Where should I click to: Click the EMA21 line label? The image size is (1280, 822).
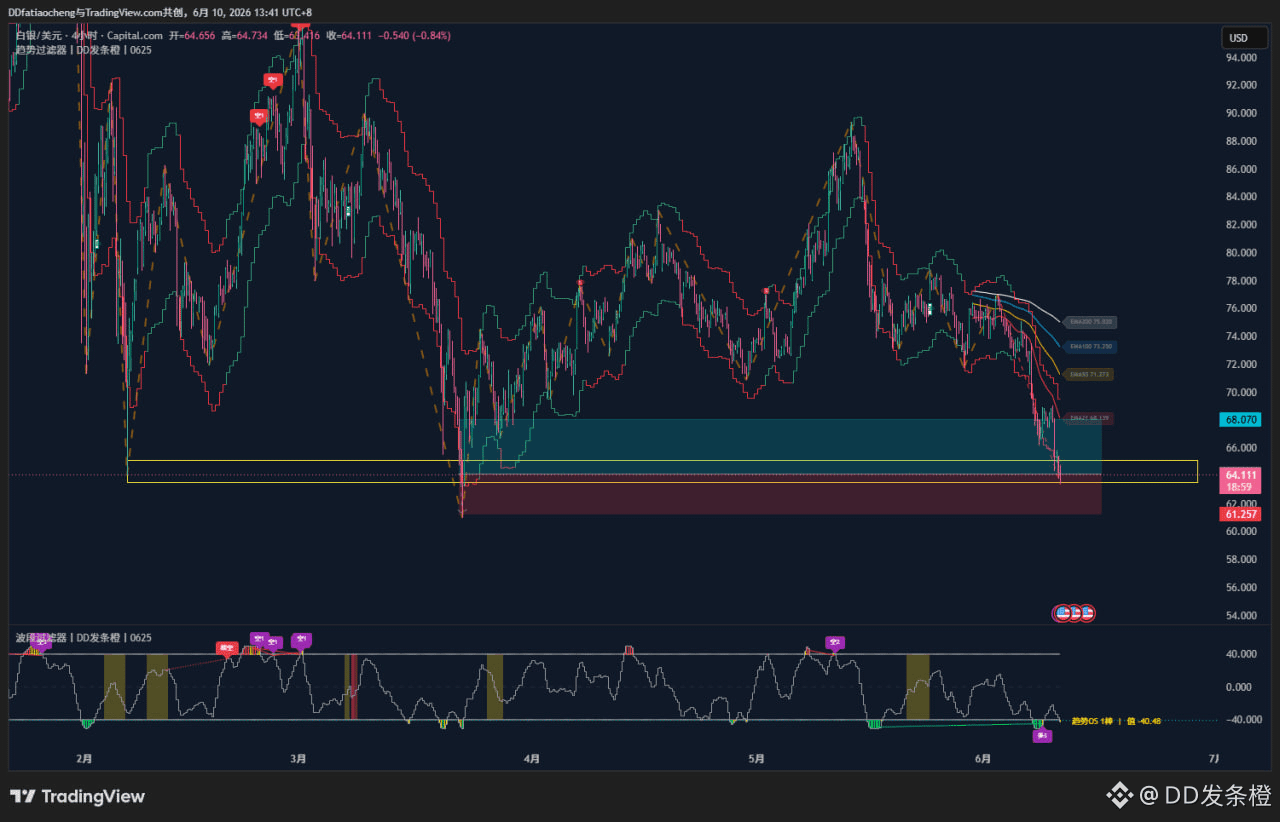(x=1087, y=418)
